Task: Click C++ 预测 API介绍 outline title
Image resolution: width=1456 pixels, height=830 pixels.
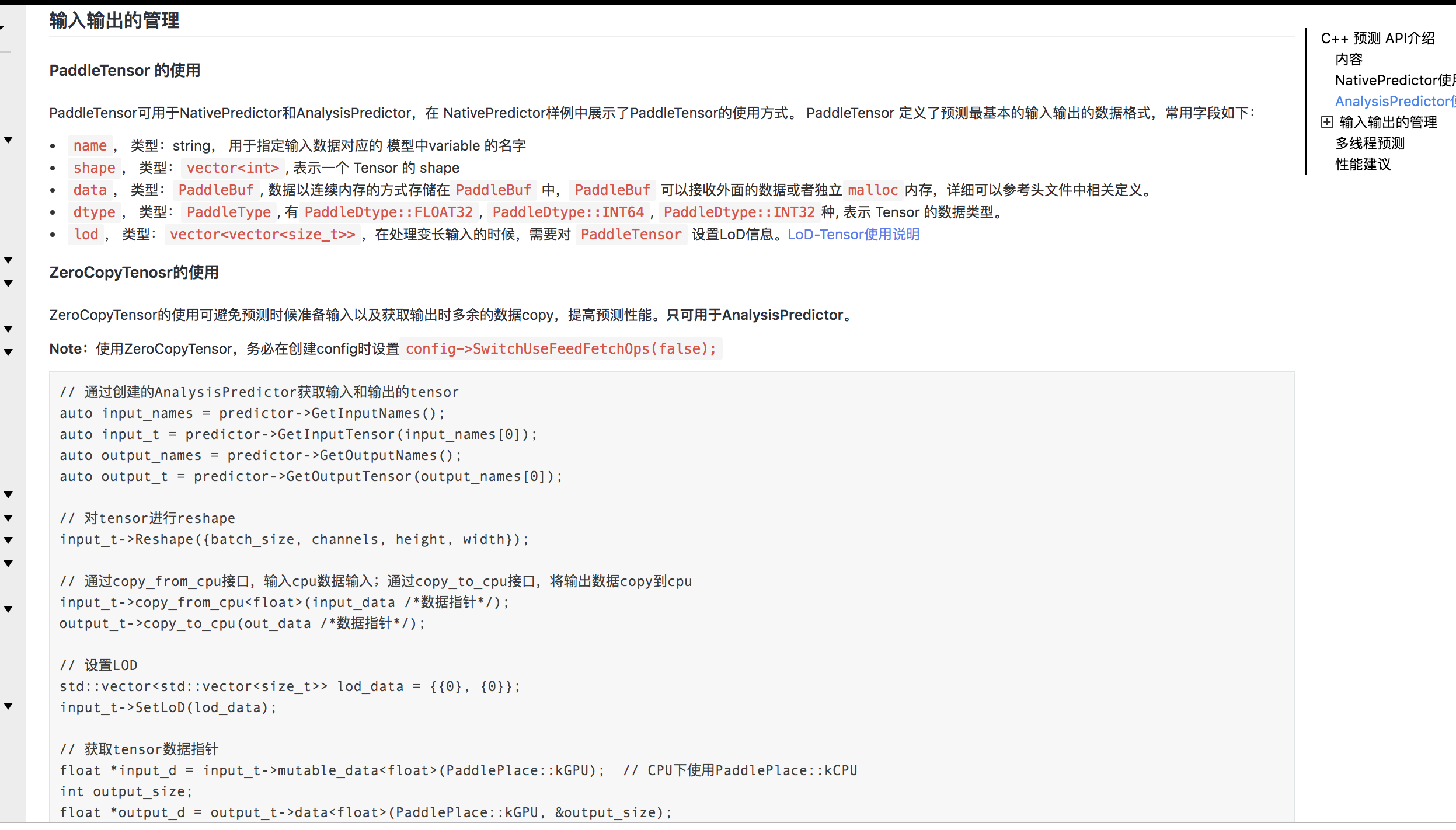Action: (x=1377, y=39)
